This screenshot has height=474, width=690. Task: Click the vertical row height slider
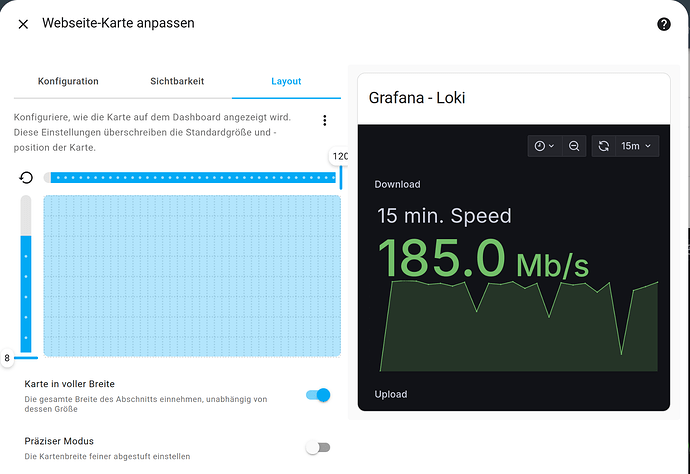26,274
